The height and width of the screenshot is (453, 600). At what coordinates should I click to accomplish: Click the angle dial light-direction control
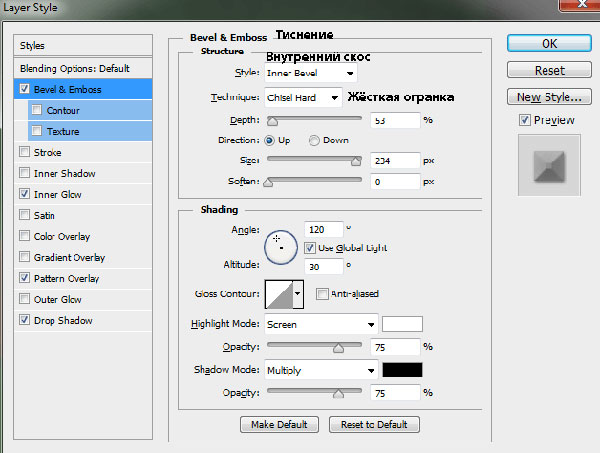280,247
